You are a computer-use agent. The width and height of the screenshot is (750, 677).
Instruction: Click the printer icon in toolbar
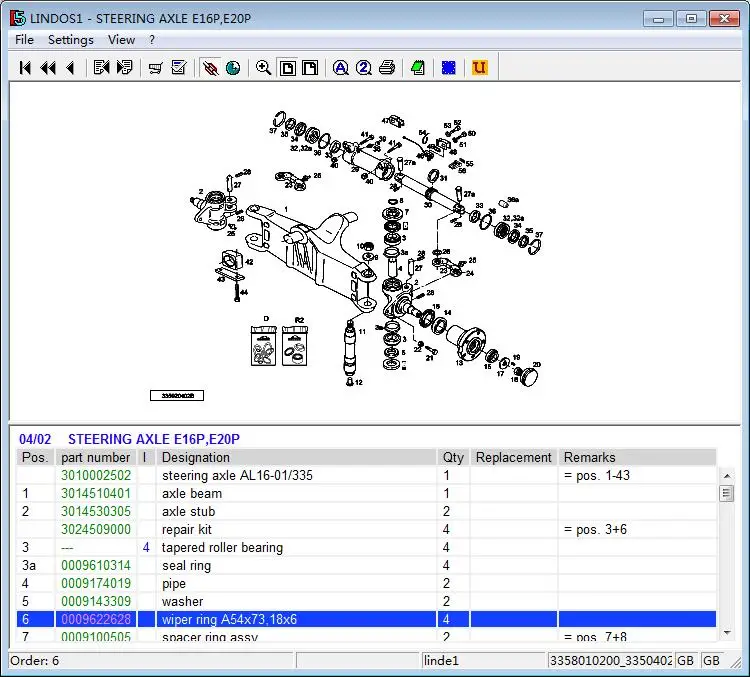(x=387, y=68)
